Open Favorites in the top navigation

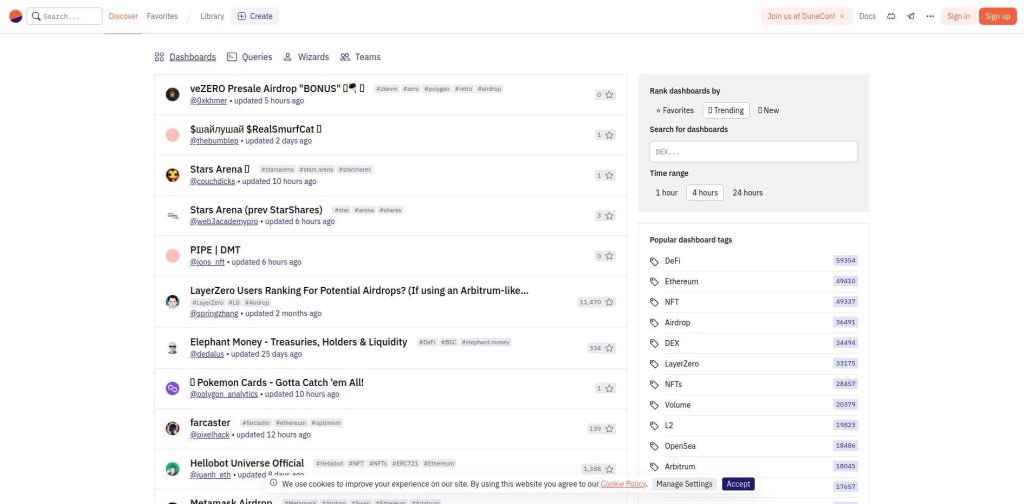[x=162, y=16]
